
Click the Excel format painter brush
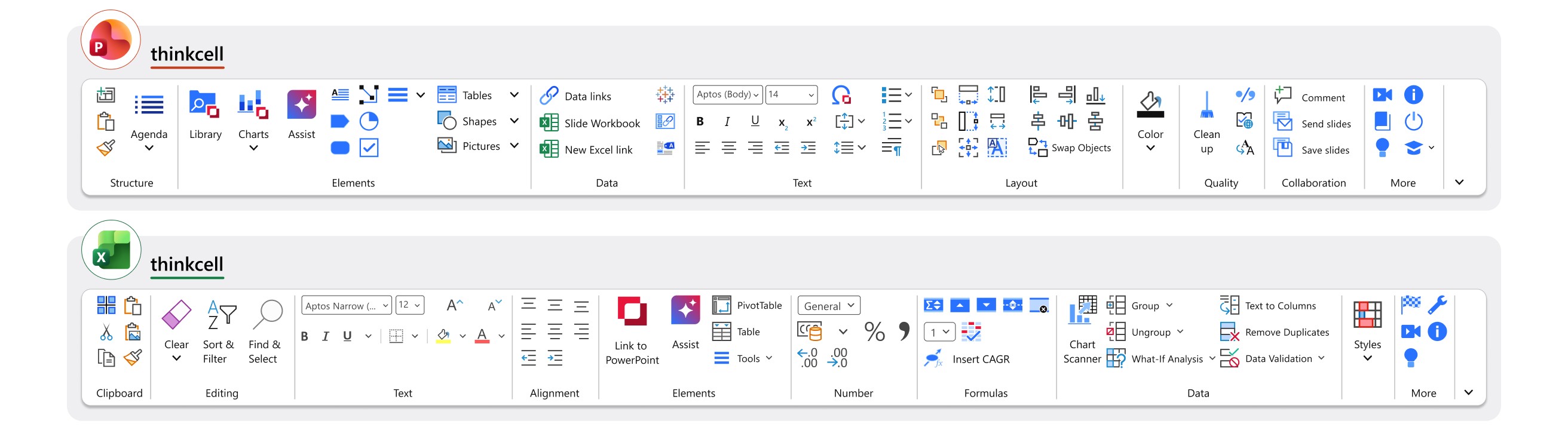click(133, 358)
